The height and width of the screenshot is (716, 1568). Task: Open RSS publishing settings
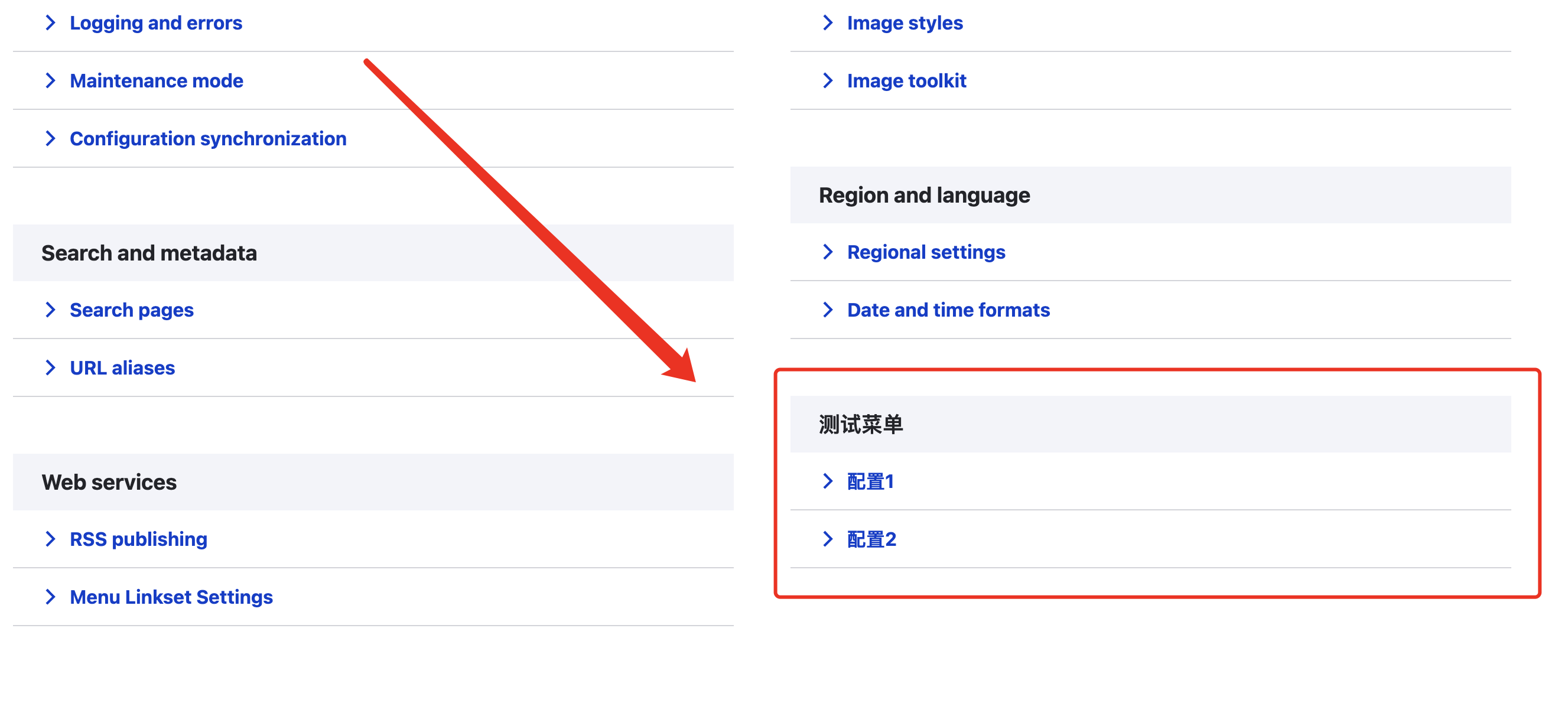tap(139, 539)
